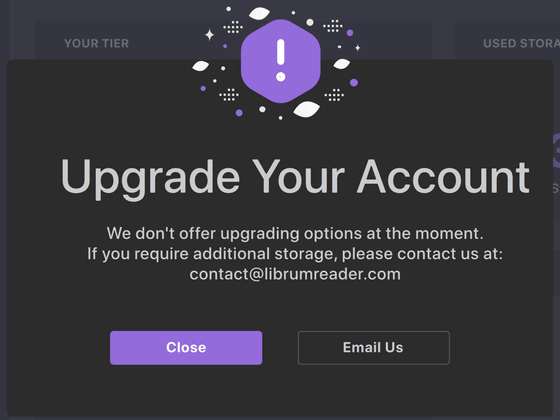This screenshot has width=560, height=420.
Task: Click the purple Close button
Action: tap(186, 348)
